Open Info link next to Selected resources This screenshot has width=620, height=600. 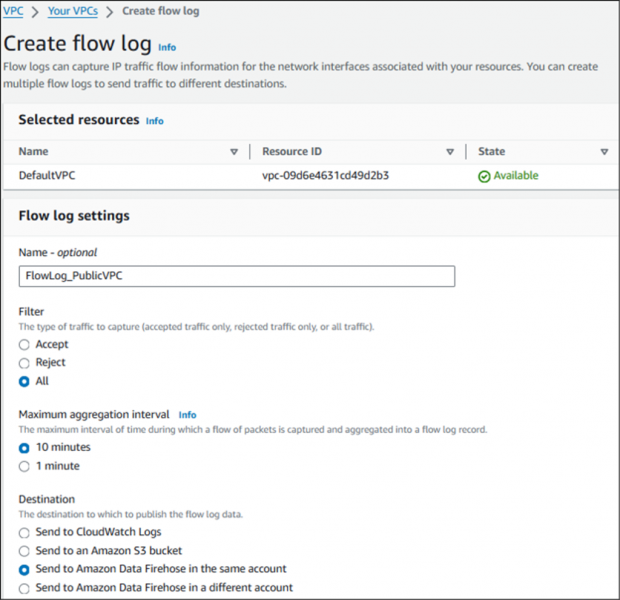click(155, 121)
